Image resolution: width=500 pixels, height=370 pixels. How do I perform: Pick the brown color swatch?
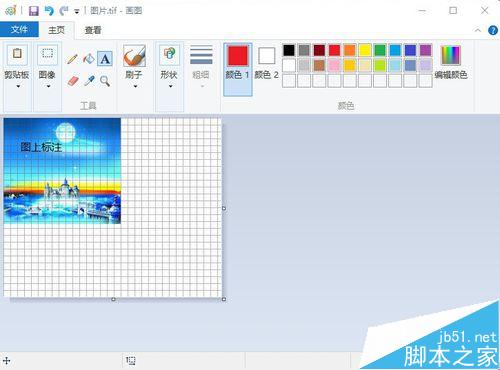319,65
